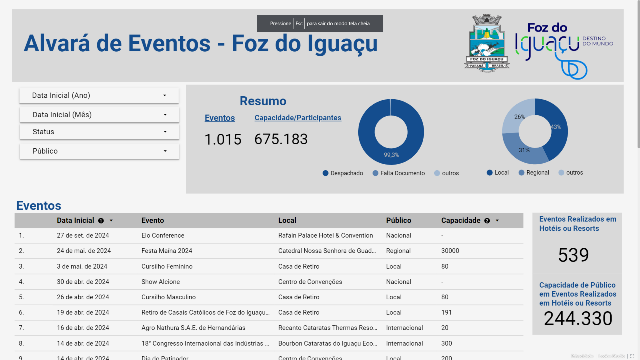Screen dimensions: 640x360
Task: Click the Regional legend swatch
Action: [521, 173]
